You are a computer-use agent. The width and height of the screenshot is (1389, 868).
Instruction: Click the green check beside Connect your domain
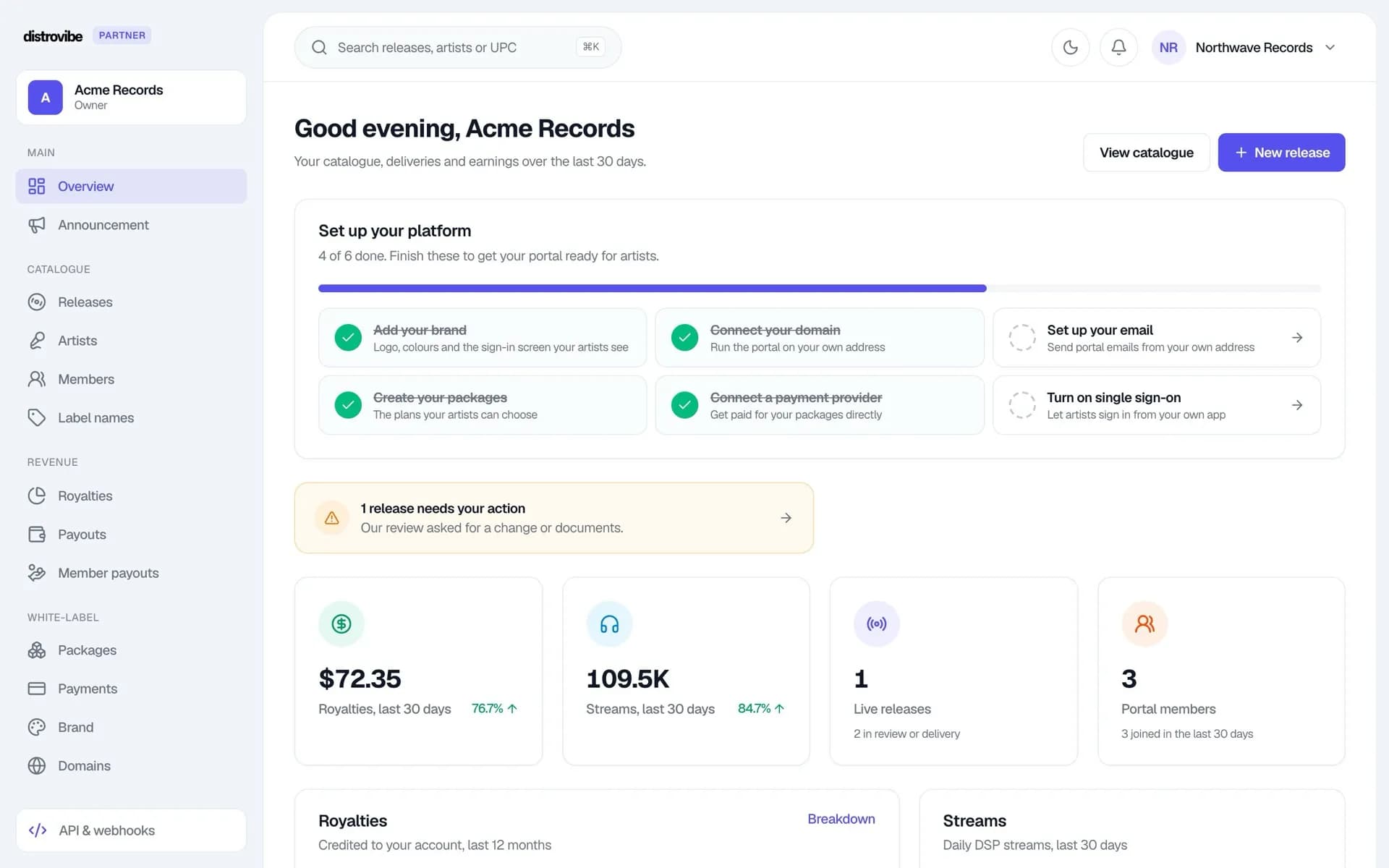pyautogui.click(x=684, y=338)
